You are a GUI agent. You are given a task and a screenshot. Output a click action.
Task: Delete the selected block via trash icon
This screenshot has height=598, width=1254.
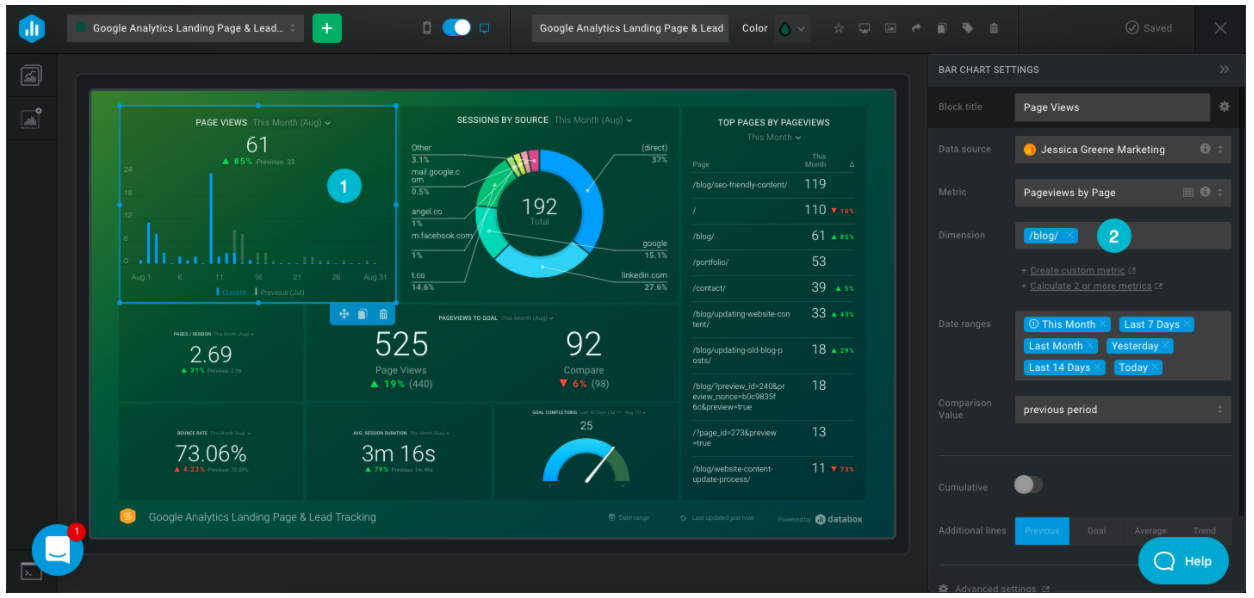pyautogui.click(x=384, y=314)
